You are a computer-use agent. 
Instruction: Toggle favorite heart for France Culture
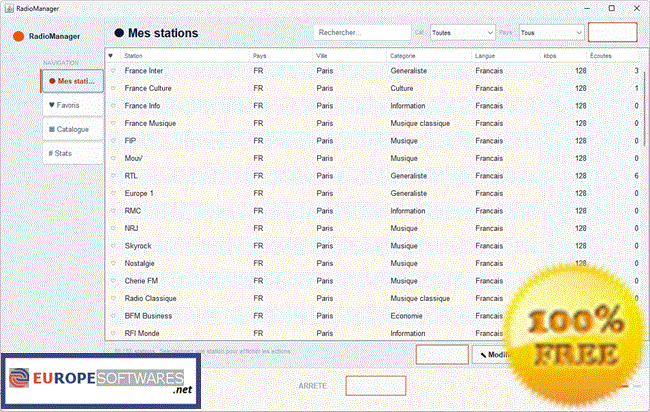point(113,88)
